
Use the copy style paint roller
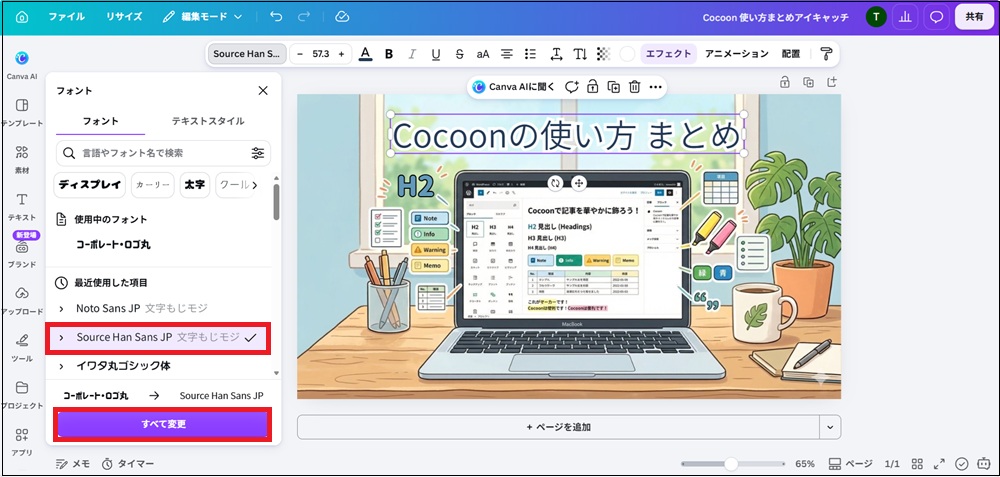tap(827, 54)
